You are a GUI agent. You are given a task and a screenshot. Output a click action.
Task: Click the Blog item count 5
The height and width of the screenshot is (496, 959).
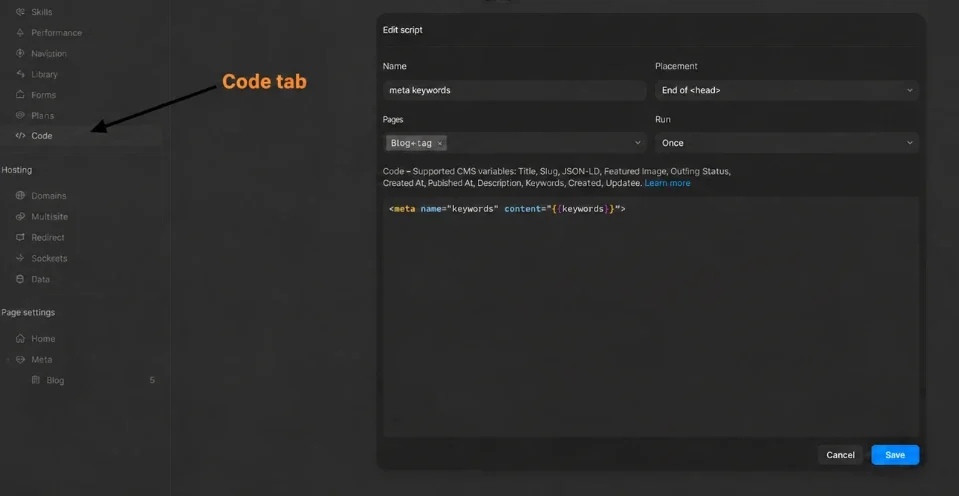point(152,380)
